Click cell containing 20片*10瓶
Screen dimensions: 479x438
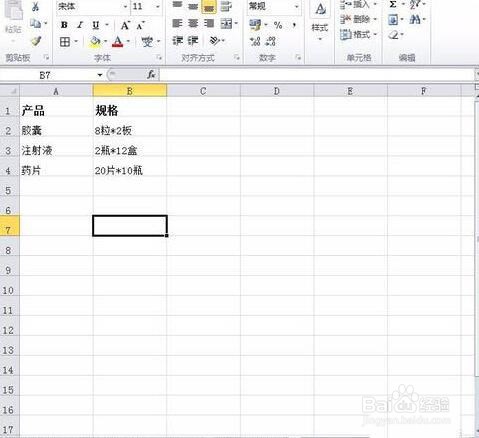(130, 166)
